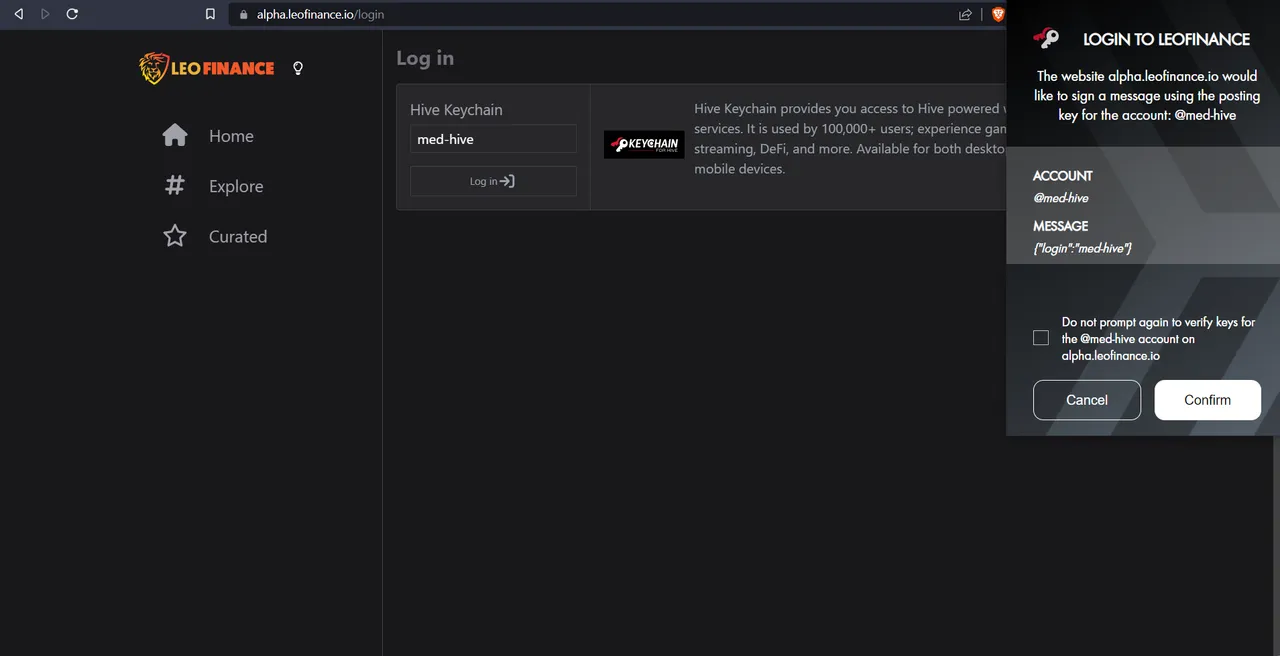Open Brave shields lion icon
The width and height of the screenshot is (1280, 656).
coord(997,14)
